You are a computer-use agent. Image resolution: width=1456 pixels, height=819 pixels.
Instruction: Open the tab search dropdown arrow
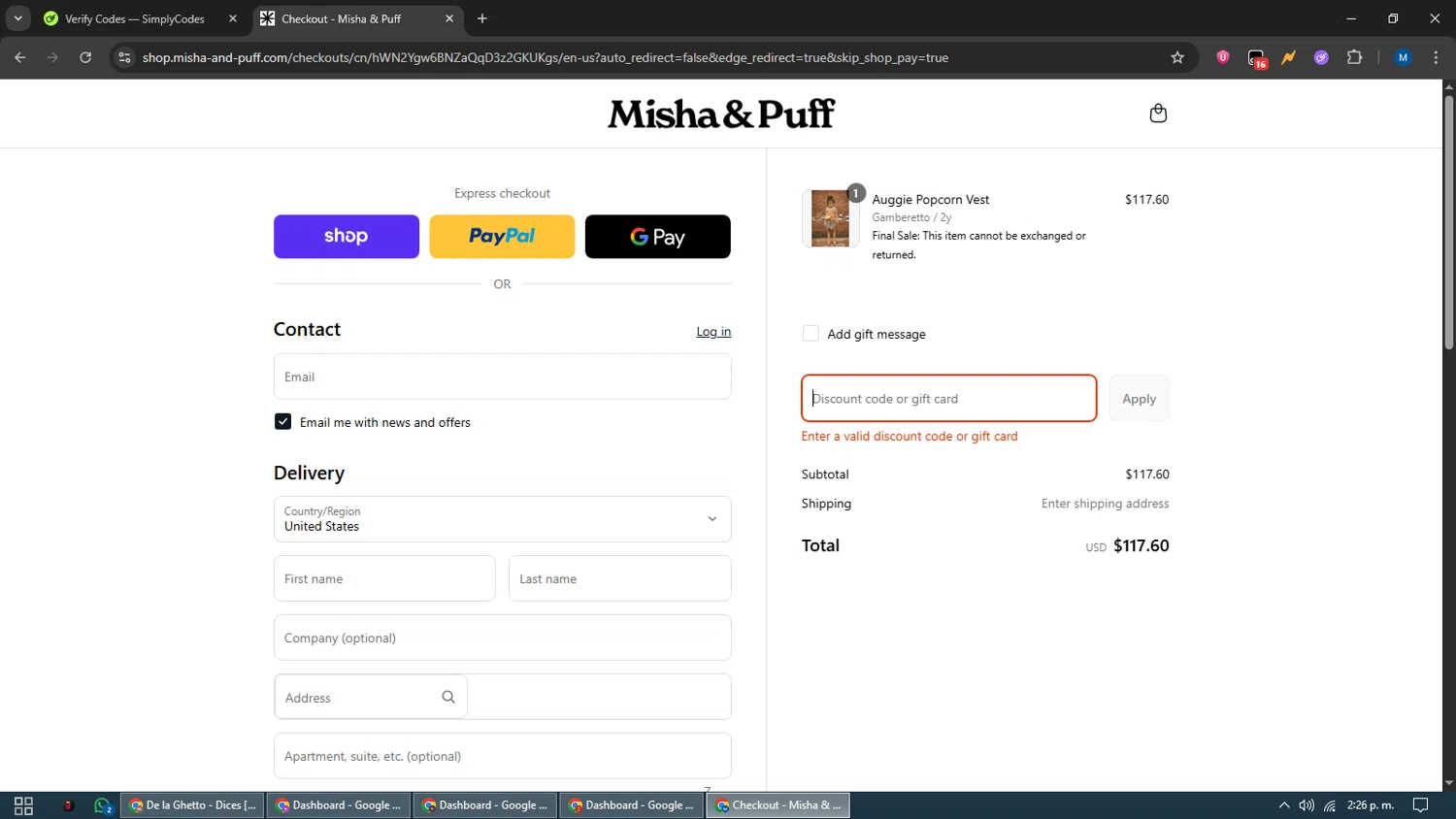[17, 18]
